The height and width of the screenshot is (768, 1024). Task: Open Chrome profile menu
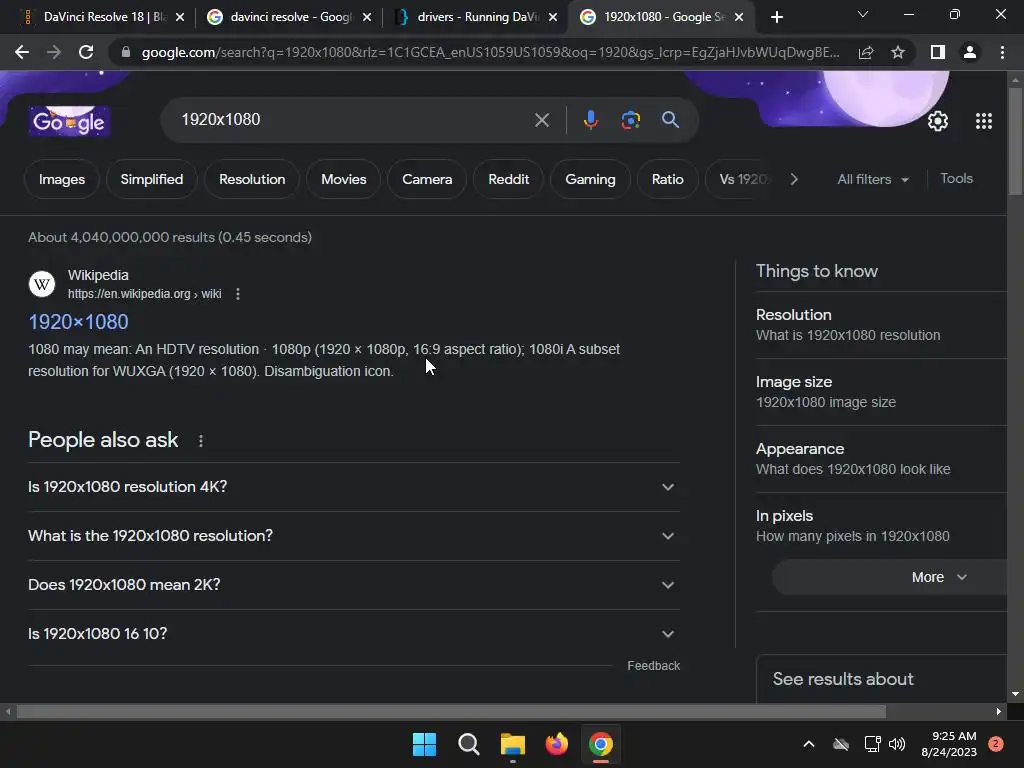tap(970, 52)
